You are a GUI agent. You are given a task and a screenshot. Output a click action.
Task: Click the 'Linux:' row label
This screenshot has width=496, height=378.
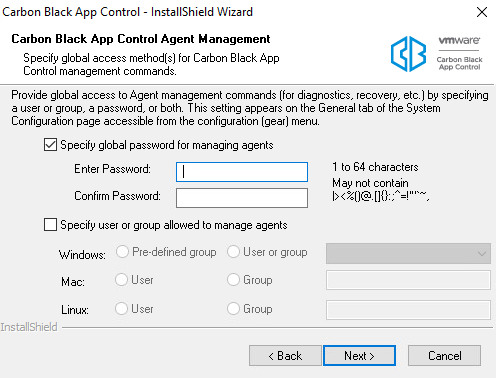75,310
